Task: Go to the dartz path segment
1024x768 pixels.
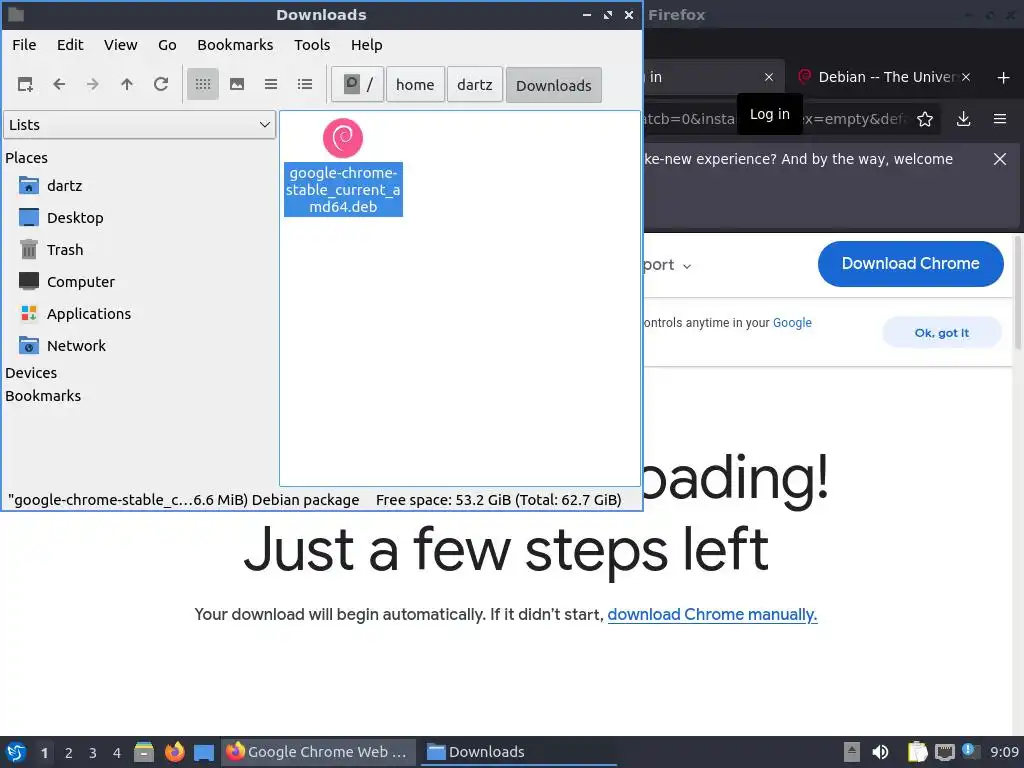Action: 475,84
